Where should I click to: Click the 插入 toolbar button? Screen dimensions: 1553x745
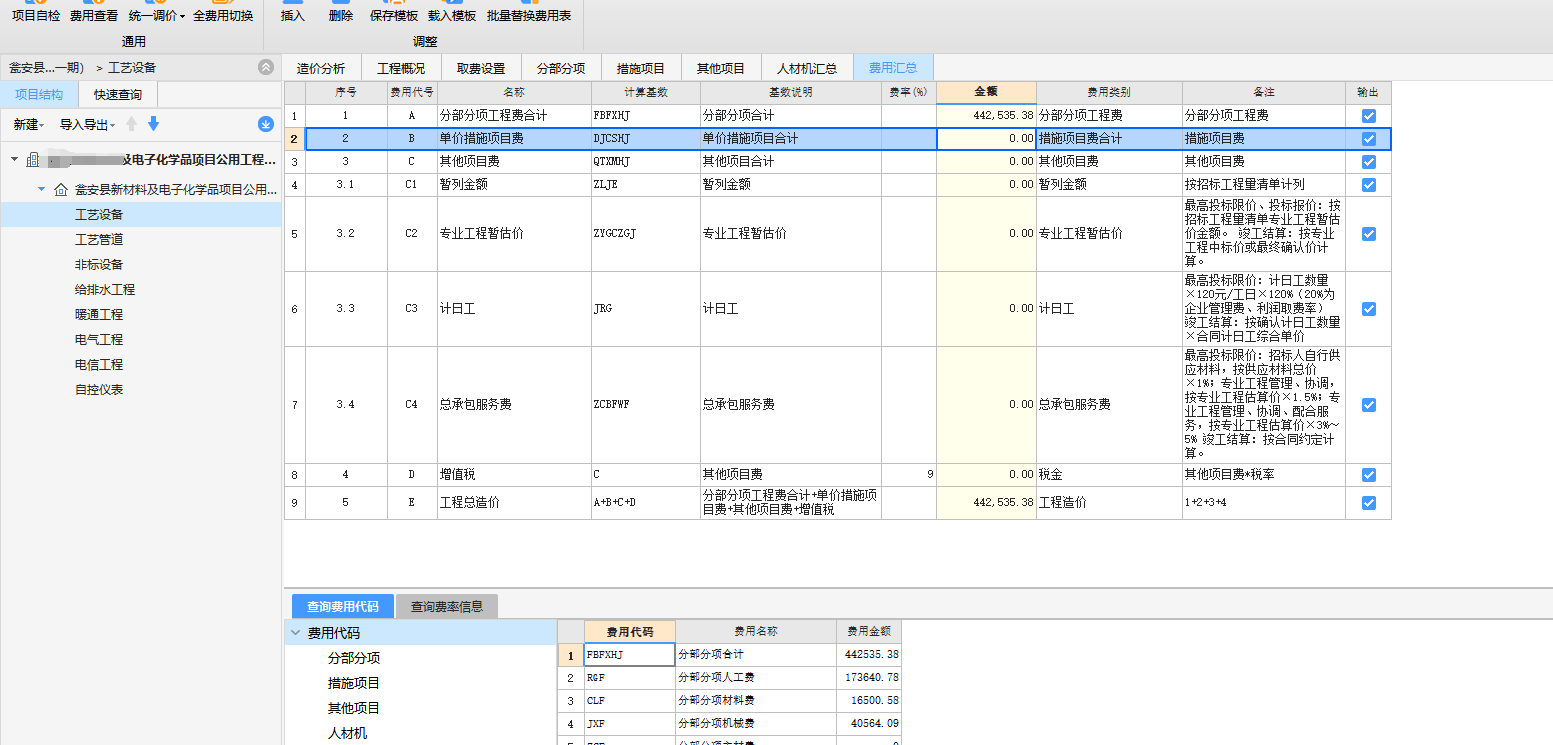coord(293,12)
